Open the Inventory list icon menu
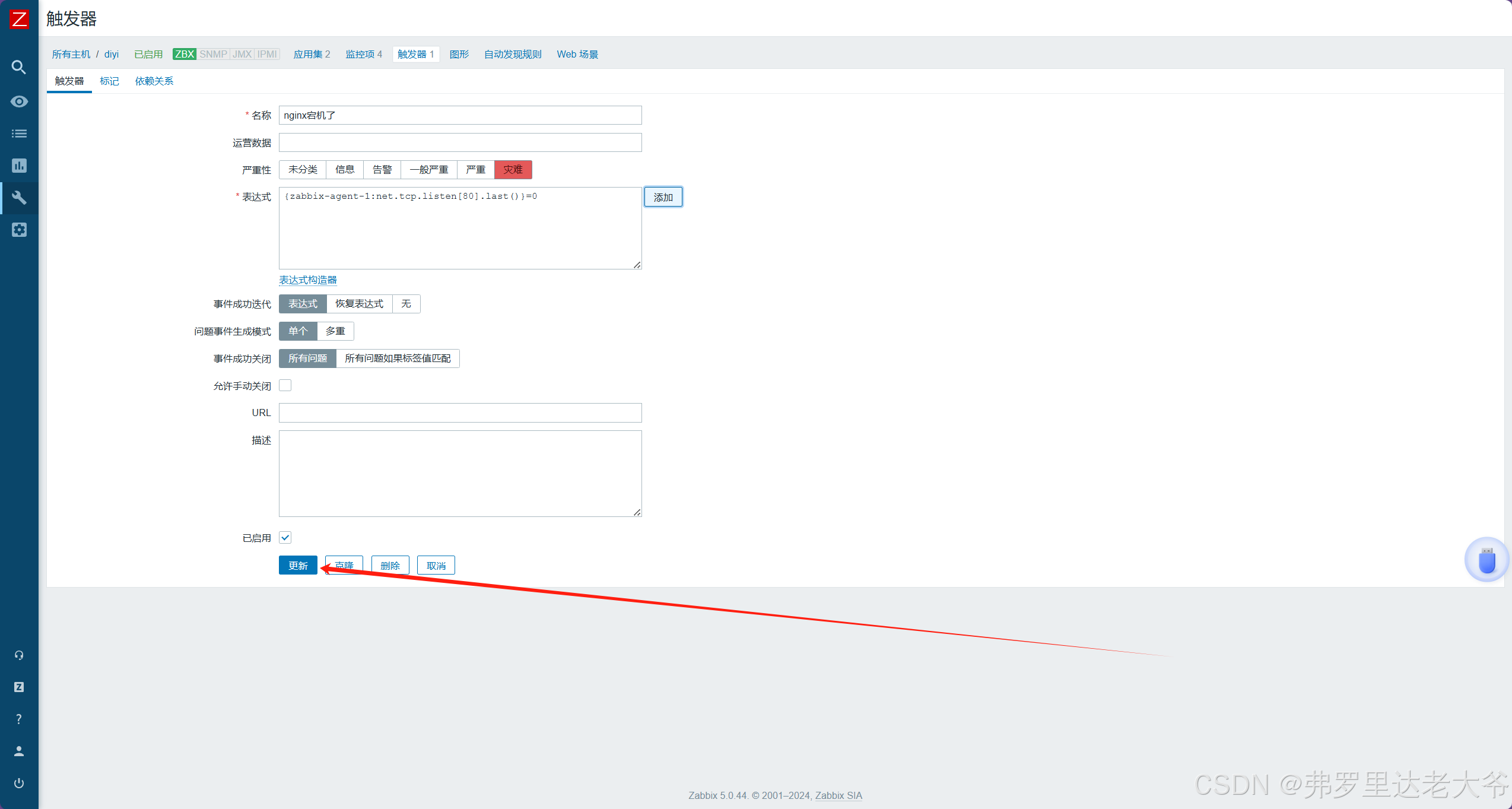Image resolution: width=1512 pixels, height=809 pixels. [x=19, y=134]
